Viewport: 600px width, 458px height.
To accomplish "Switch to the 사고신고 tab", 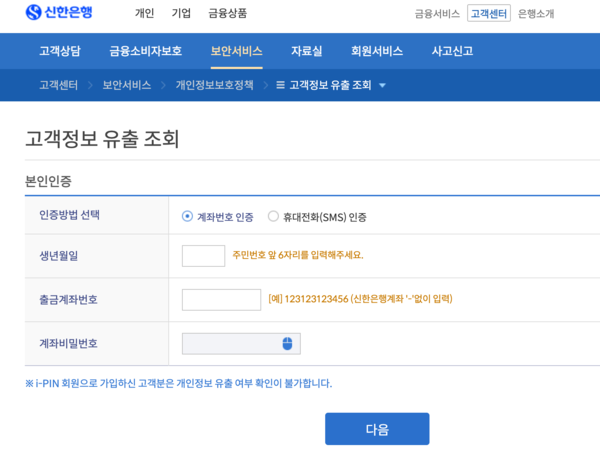I will 452,51.
